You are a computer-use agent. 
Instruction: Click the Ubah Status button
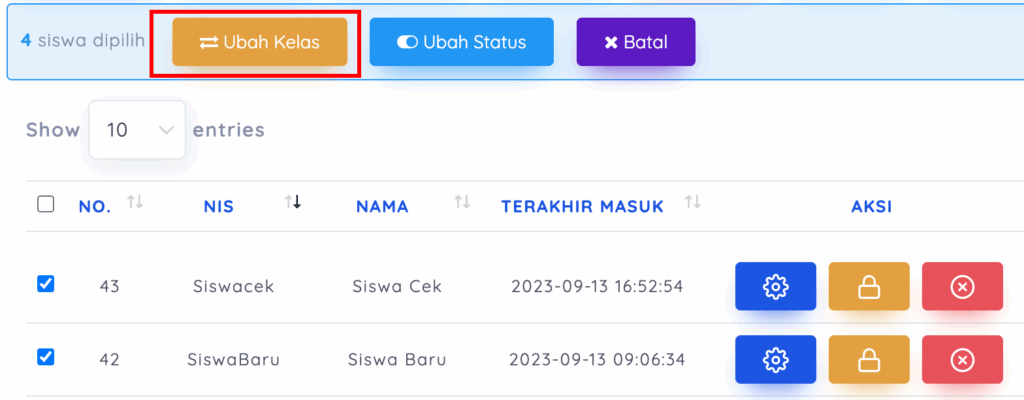click(461, 42)
